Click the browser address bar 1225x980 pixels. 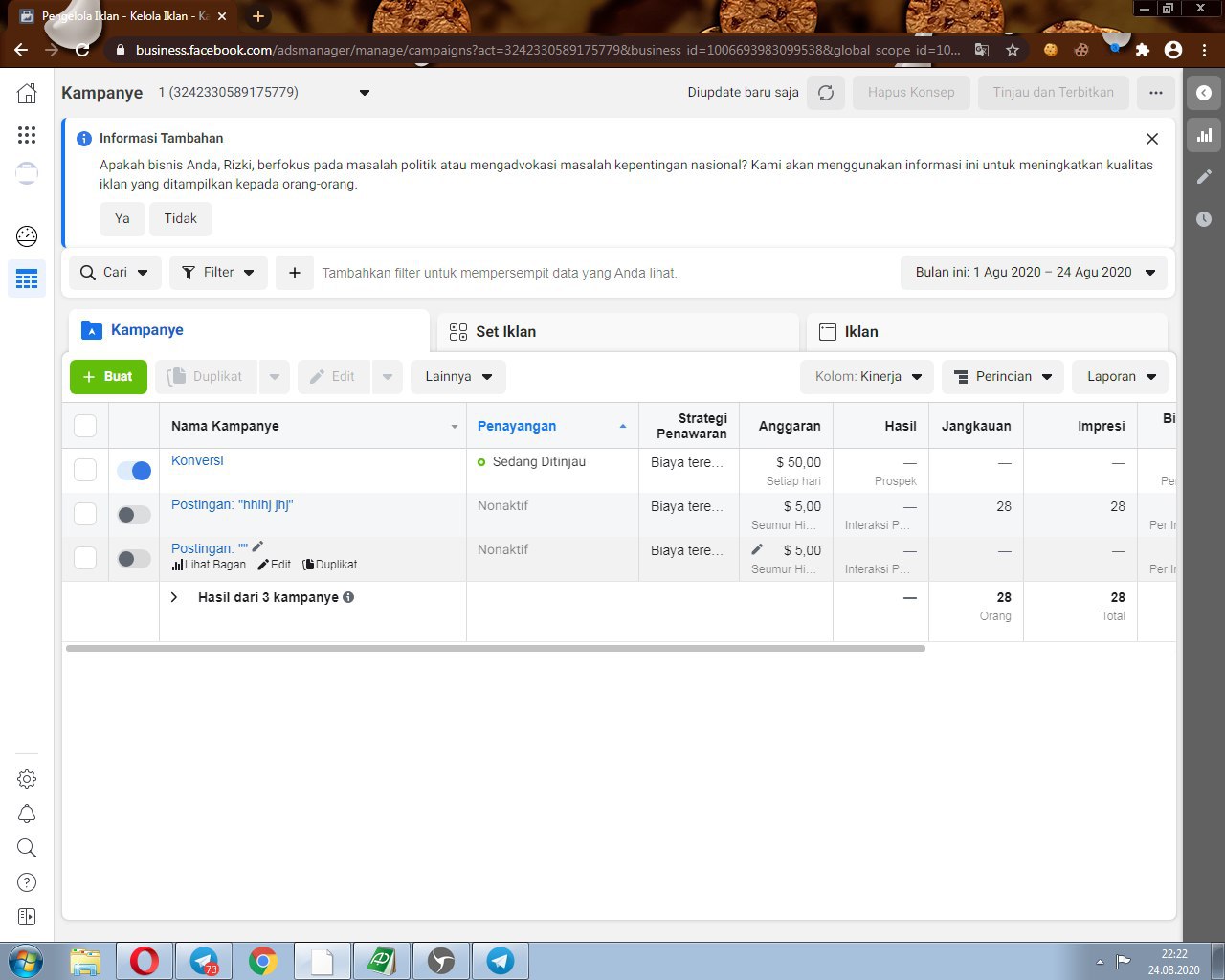point(546,50)
